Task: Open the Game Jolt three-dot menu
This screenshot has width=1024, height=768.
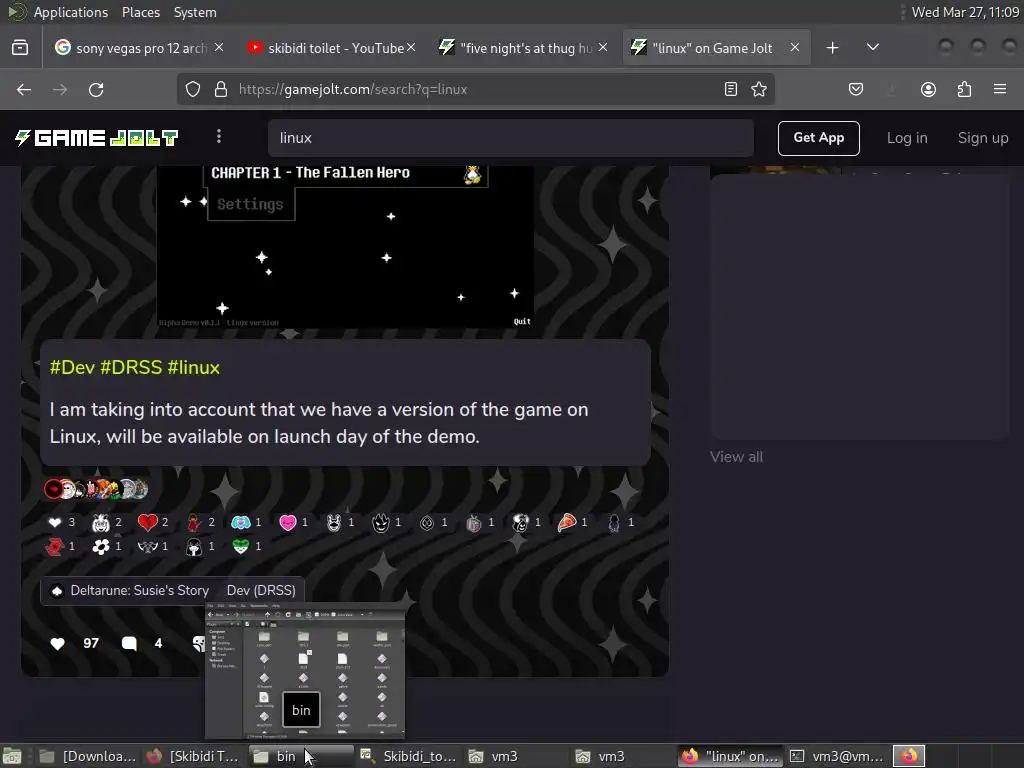Action: (x=219, y=136)
